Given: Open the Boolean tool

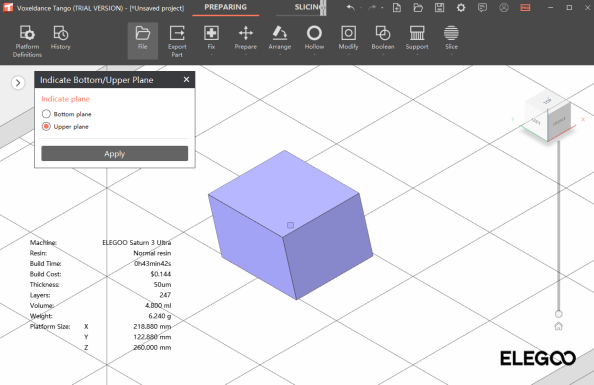Looking at the screenshot, I should pyautogui.click(x=383, y=38).
